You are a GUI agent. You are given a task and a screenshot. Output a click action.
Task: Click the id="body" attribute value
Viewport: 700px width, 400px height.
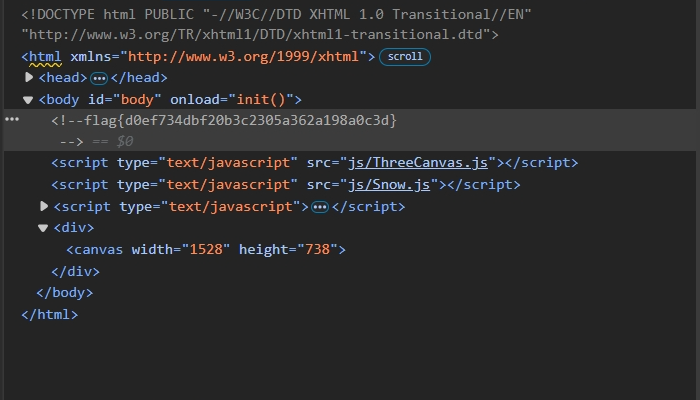coord(137,99)
